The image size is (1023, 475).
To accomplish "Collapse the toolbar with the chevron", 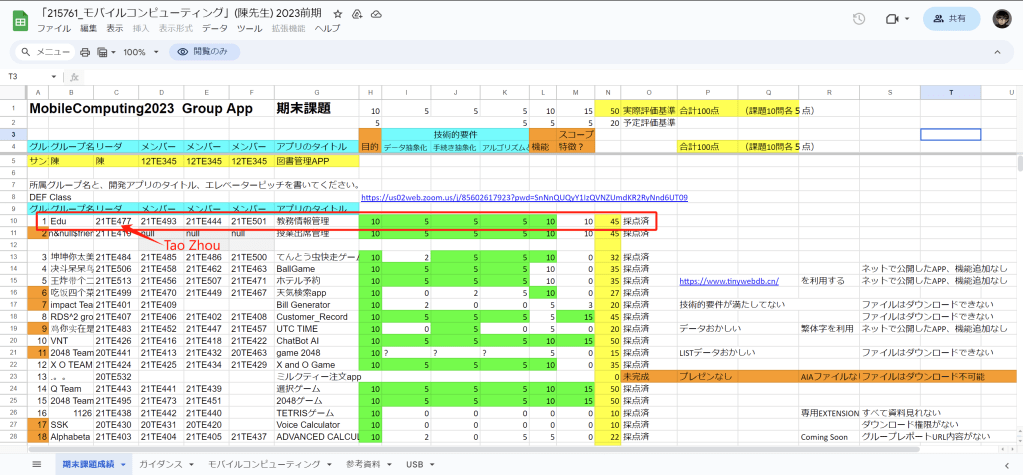I will coord(1004,51).
